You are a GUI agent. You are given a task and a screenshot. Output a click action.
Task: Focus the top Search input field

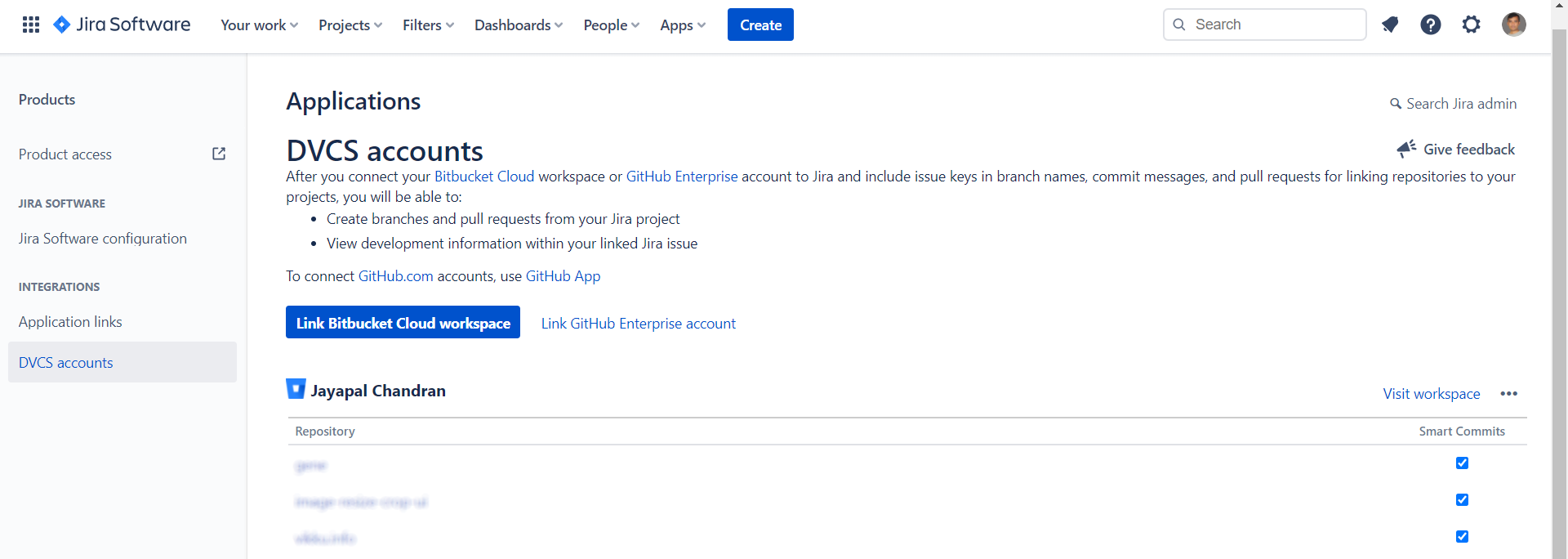pyautogui.click(x=1264, y=25)
